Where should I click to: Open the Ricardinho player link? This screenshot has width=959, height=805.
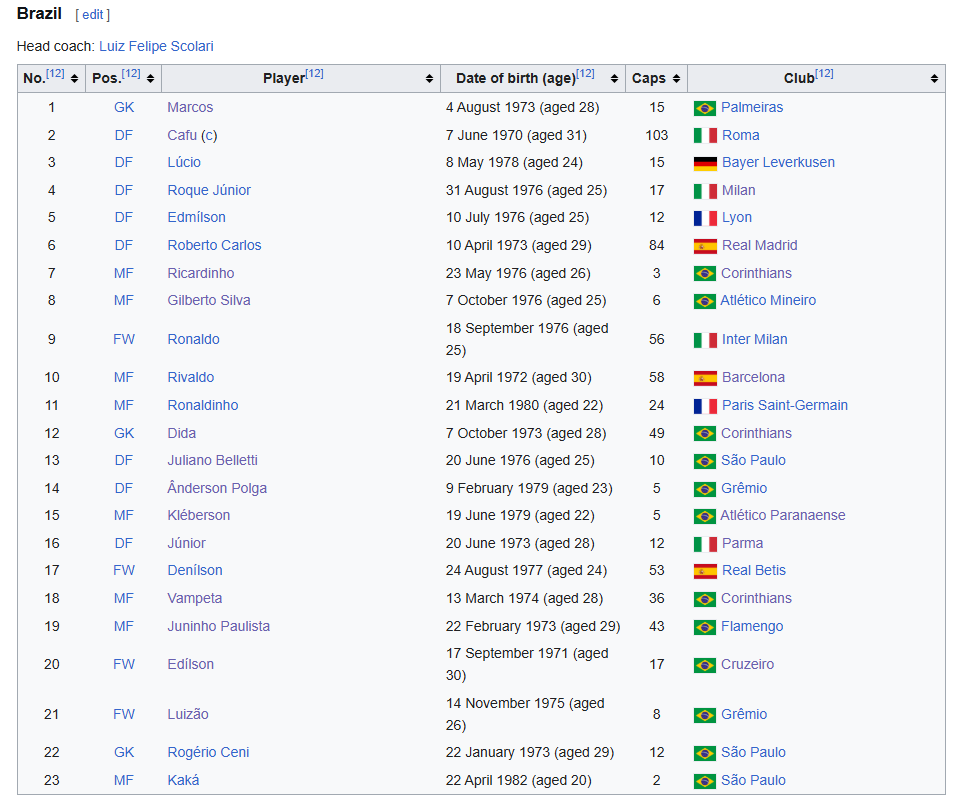tap(201, 273)
